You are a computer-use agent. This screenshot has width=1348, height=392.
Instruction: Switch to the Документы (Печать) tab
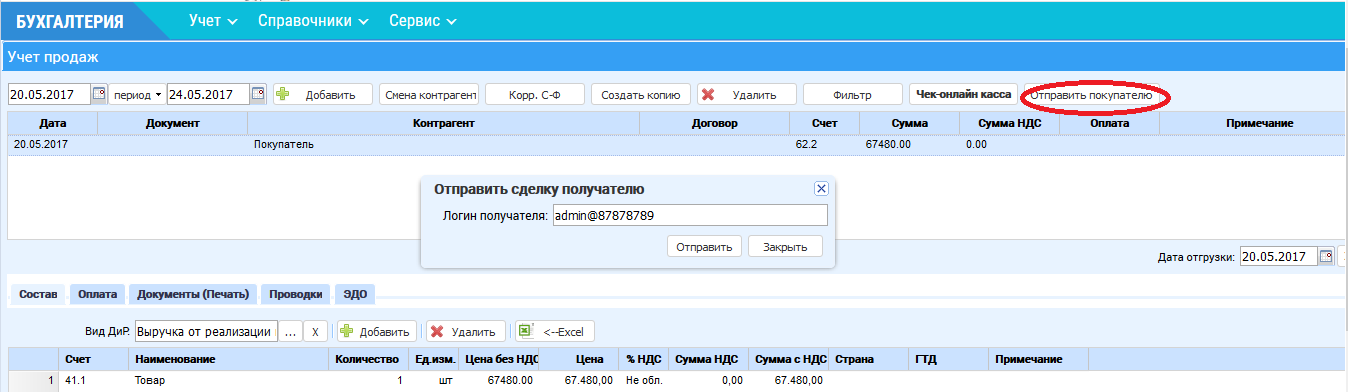[x=193, y=294]
